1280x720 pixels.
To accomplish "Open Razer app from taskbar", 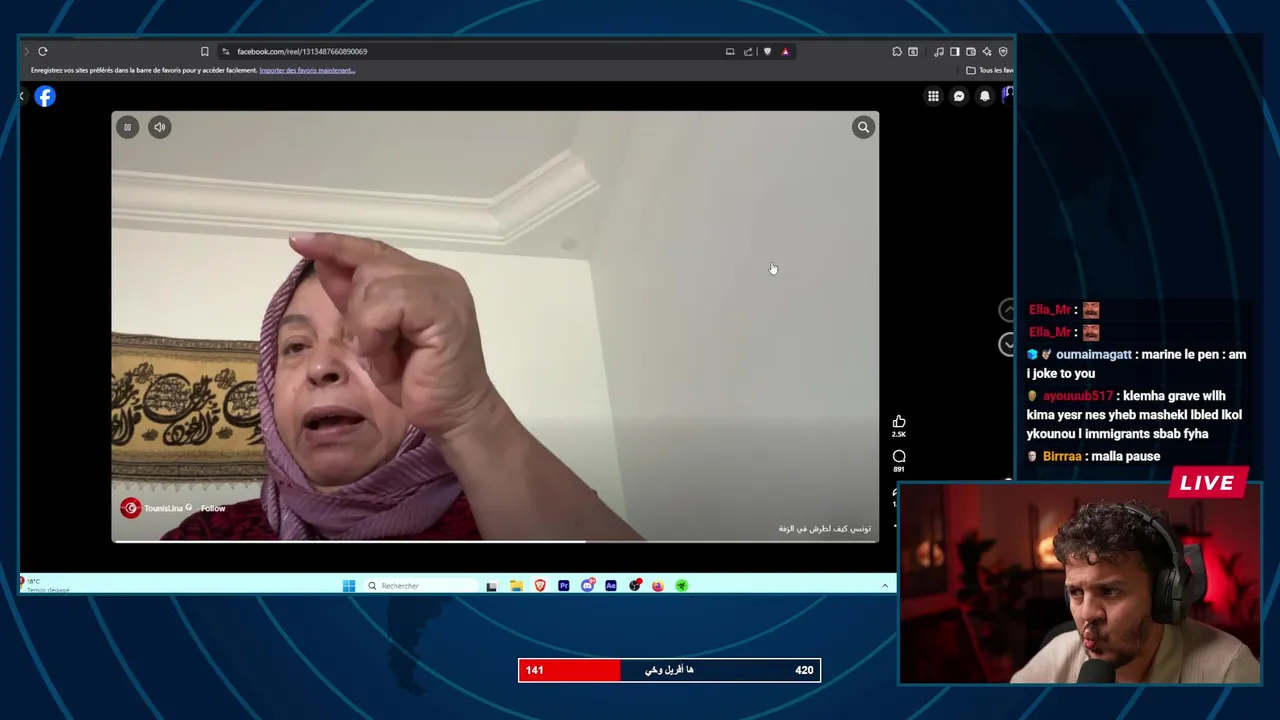I will 682,586.
